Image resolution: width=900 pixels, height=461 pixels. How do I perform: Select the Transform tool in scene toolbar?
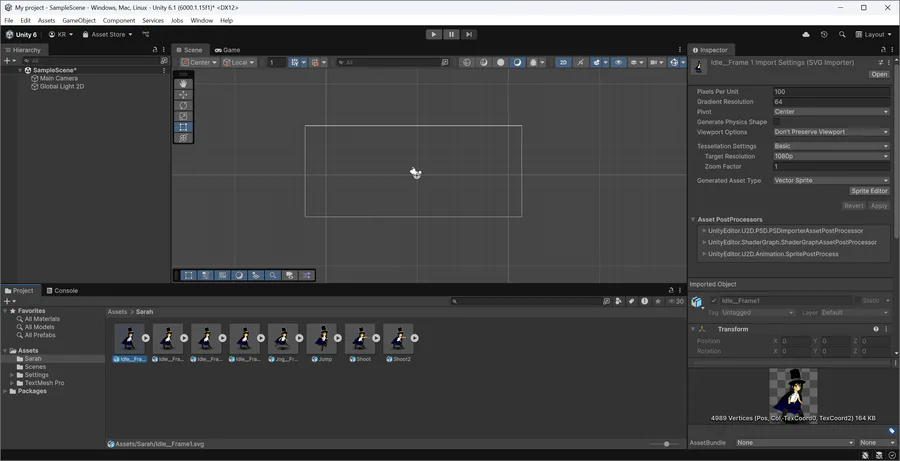point(184,138)
